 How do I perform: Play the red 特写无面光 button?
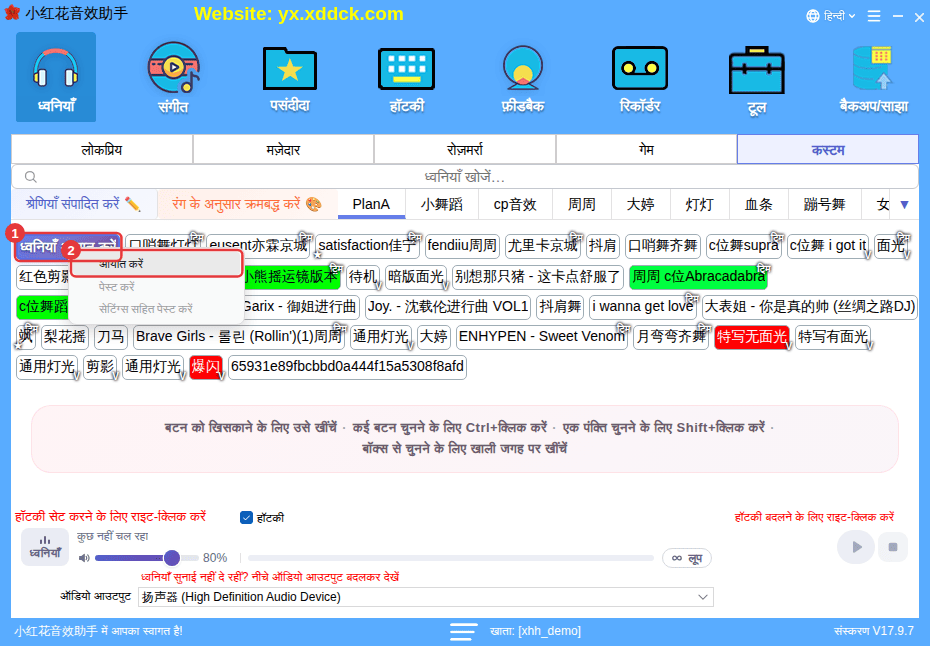pos(751,337)
